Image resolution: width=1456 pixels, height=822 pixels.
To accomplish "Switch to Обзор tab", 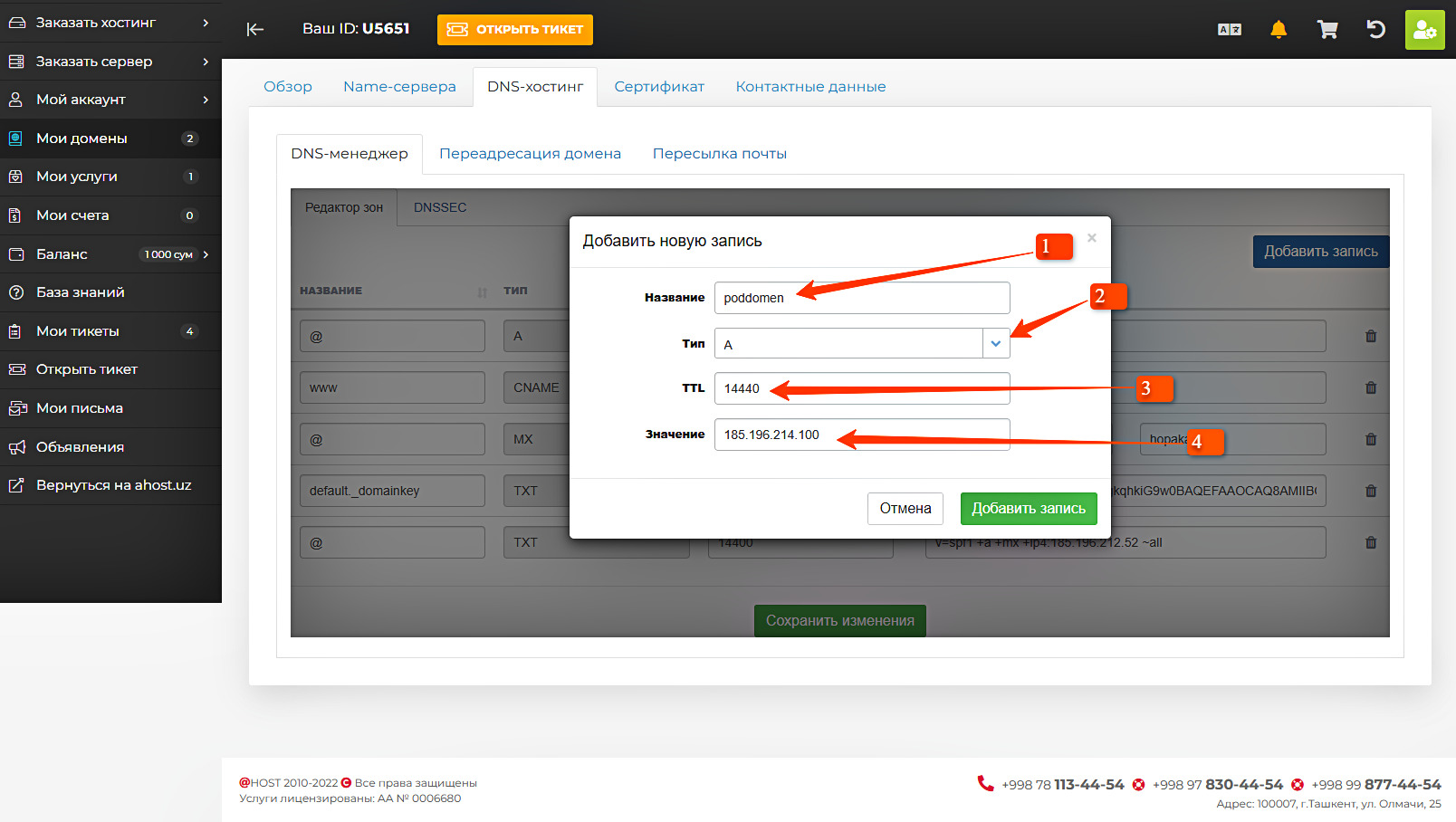I will [x=288, y=87].
